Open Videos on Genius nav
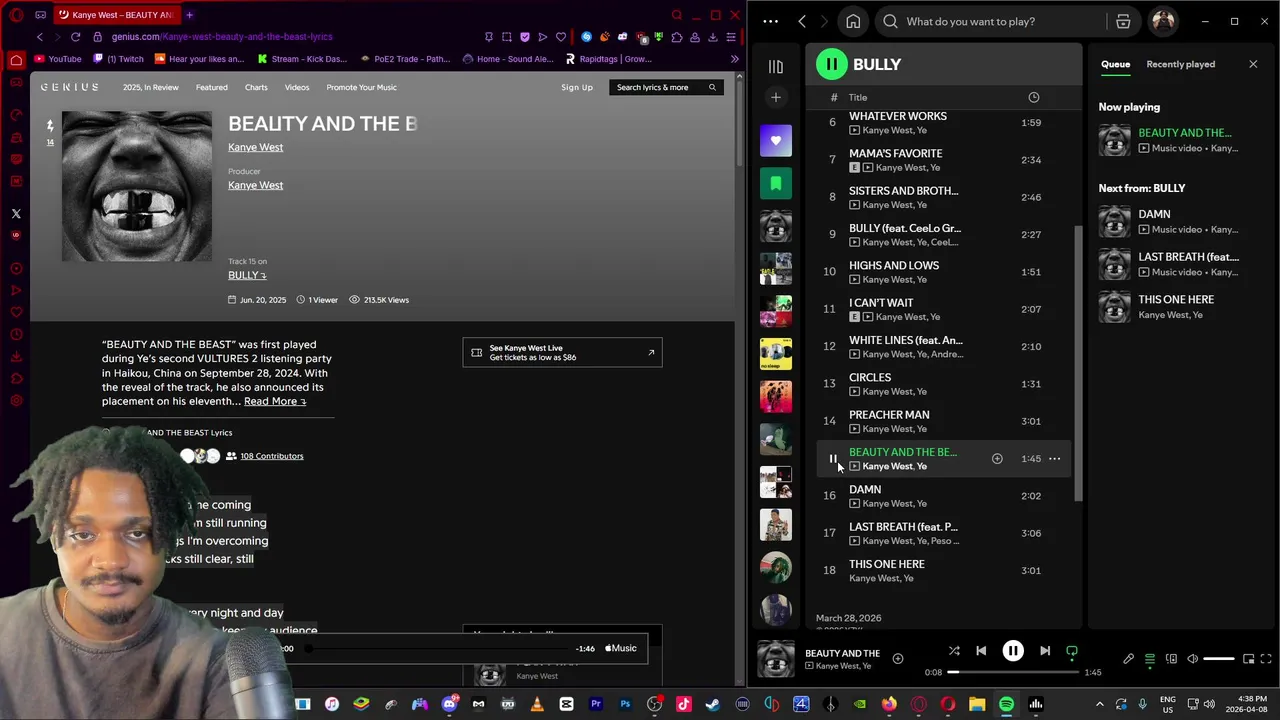Viewport: 1280px width, 720px height. (x=297, y=87)
